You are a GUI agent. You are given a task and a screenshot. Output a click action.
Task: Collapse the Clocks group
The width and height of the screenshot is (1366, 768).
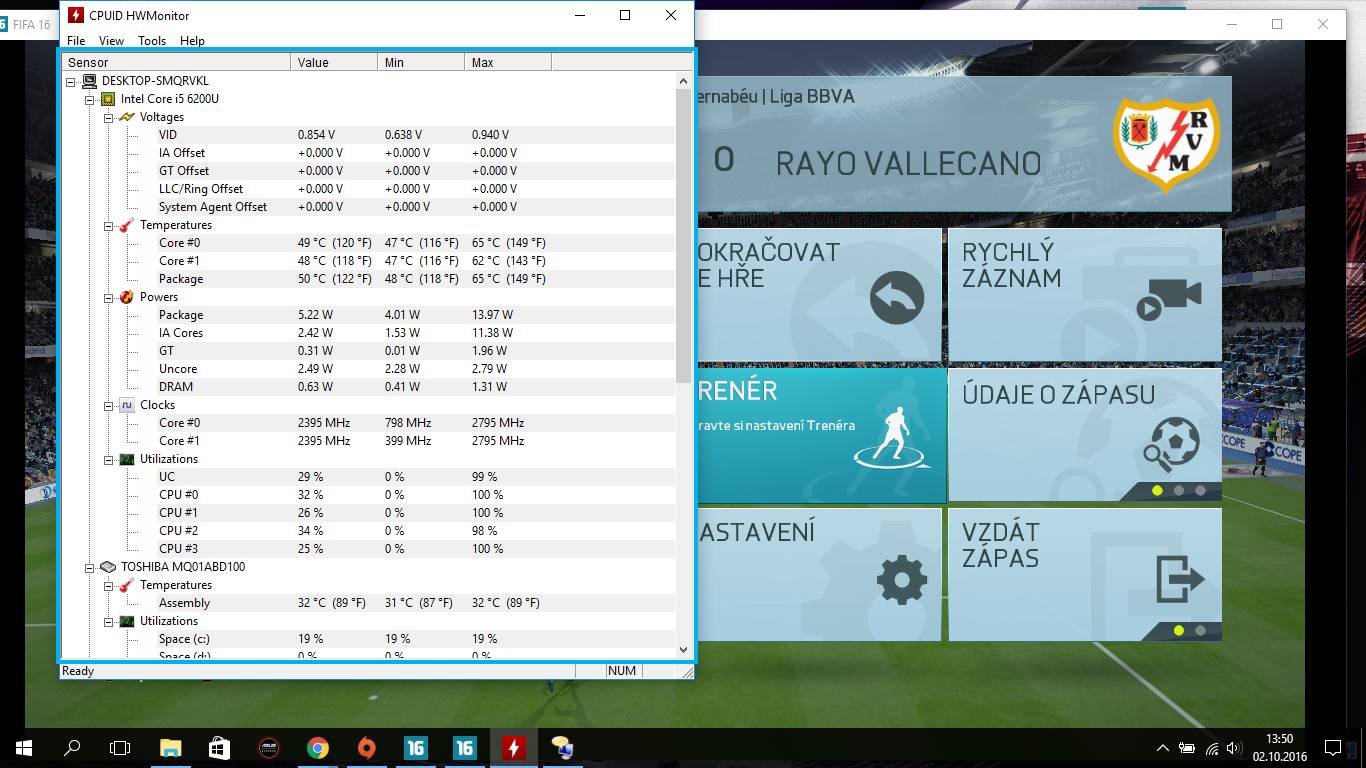pyautogui.click(x=109, y=405)
